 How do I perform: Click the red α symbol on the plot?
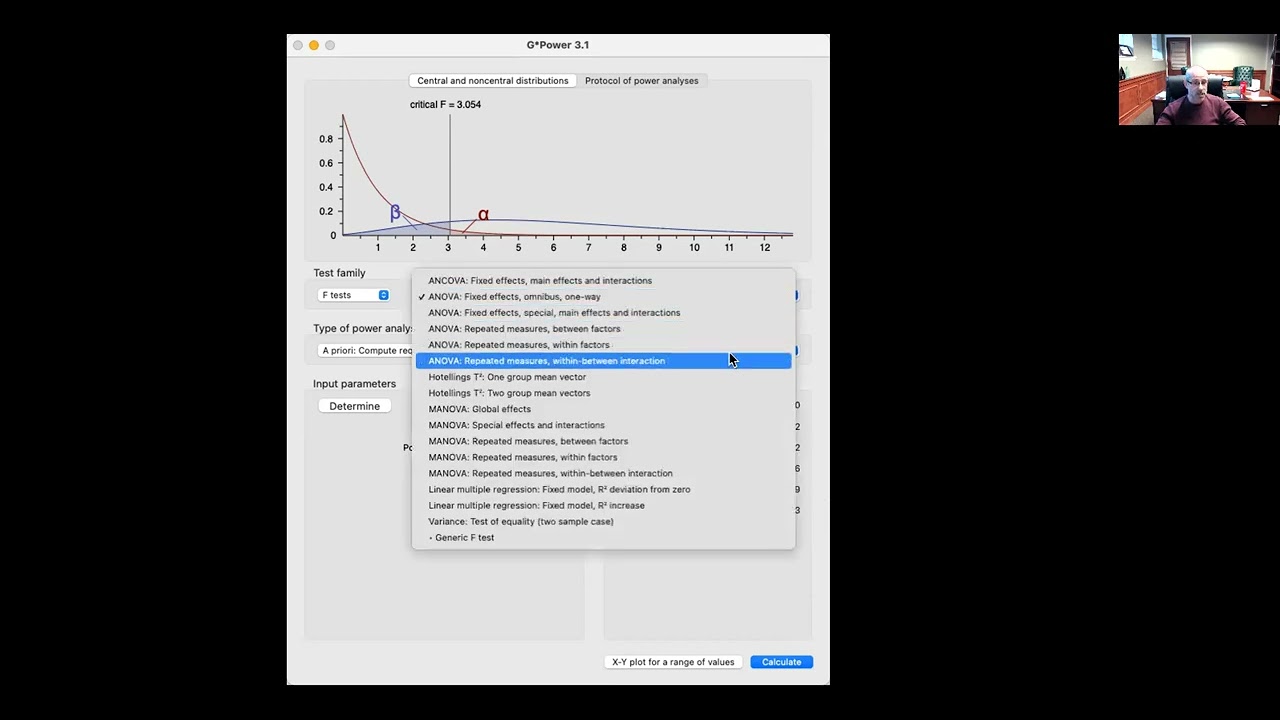pyautogui.click(x=483, y=215)
